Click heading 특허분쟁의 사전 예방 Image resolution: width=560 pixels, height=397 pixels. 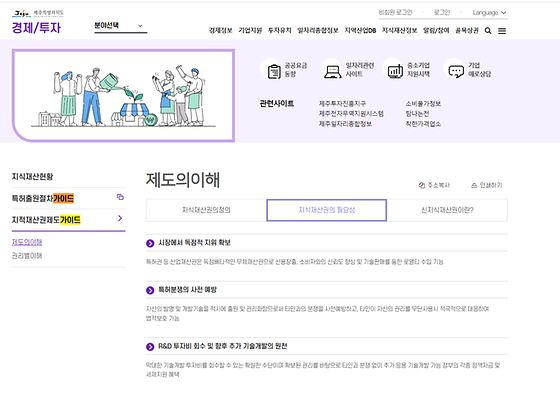[188, 290]
